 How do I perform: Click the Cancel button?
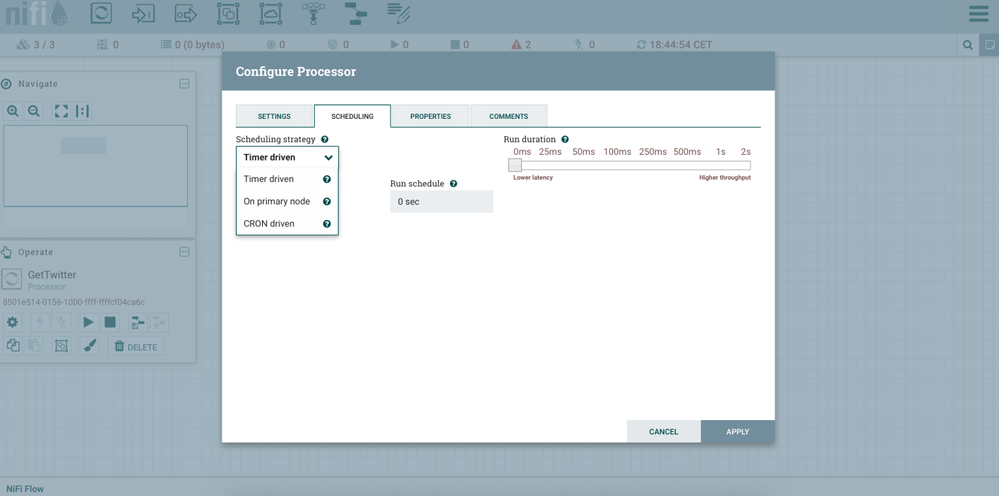[663, 432]
